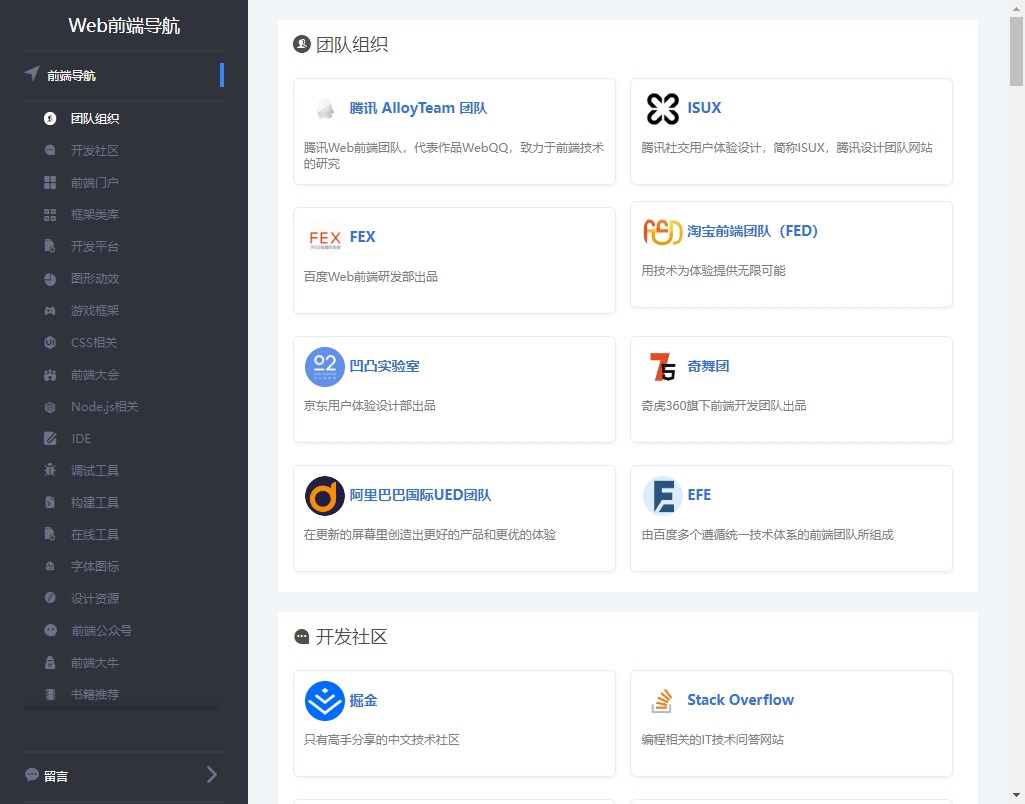
Task: Click the 团队组织 sidebar icon
Action: click(x=50, y=118)
